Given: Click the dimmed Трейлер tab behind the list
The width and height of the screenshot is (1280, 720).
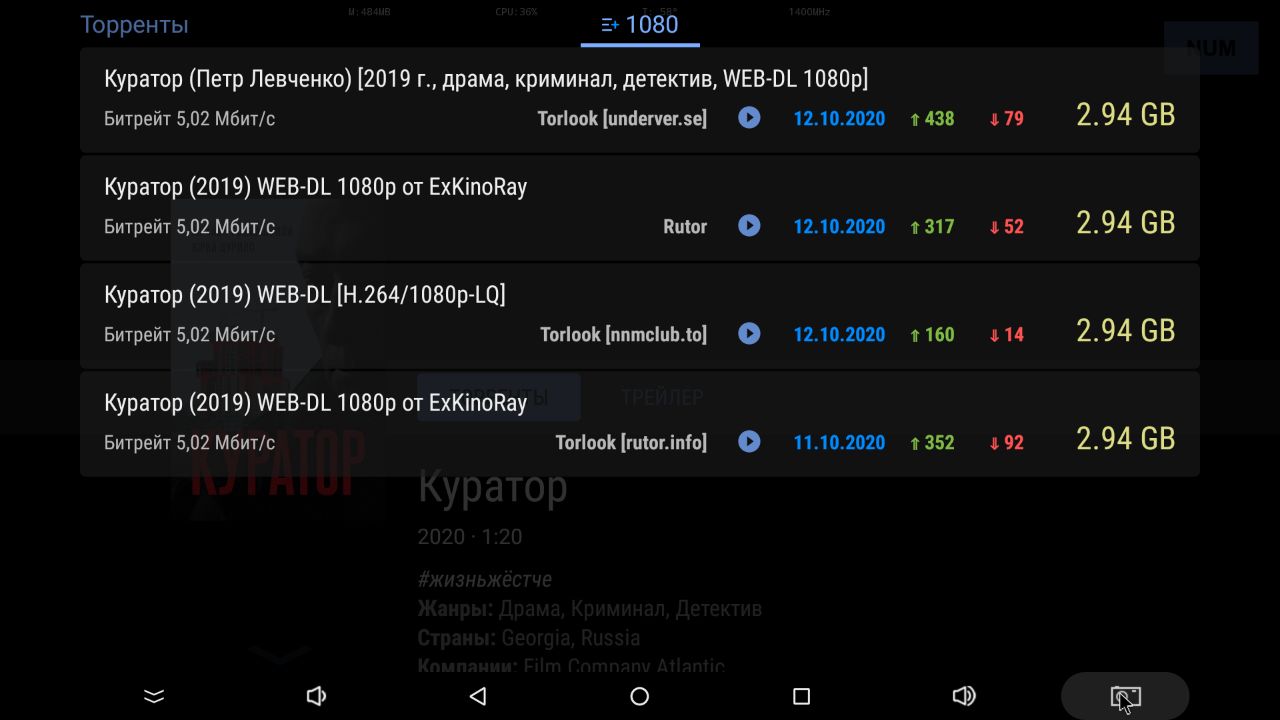Looking at the screenshot, I should 662,397.
